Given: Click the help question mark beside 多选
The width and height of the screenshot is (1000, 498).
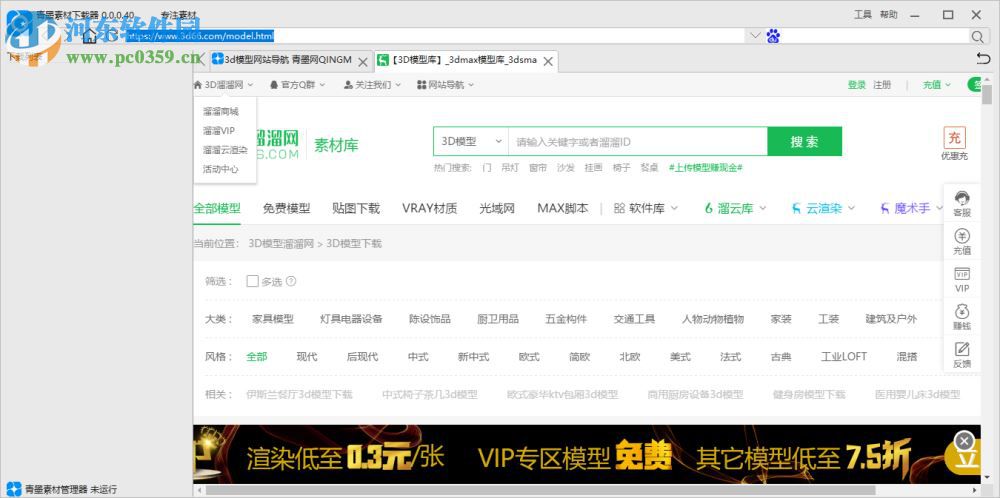Looking at the screenshot, I should 291,281.
